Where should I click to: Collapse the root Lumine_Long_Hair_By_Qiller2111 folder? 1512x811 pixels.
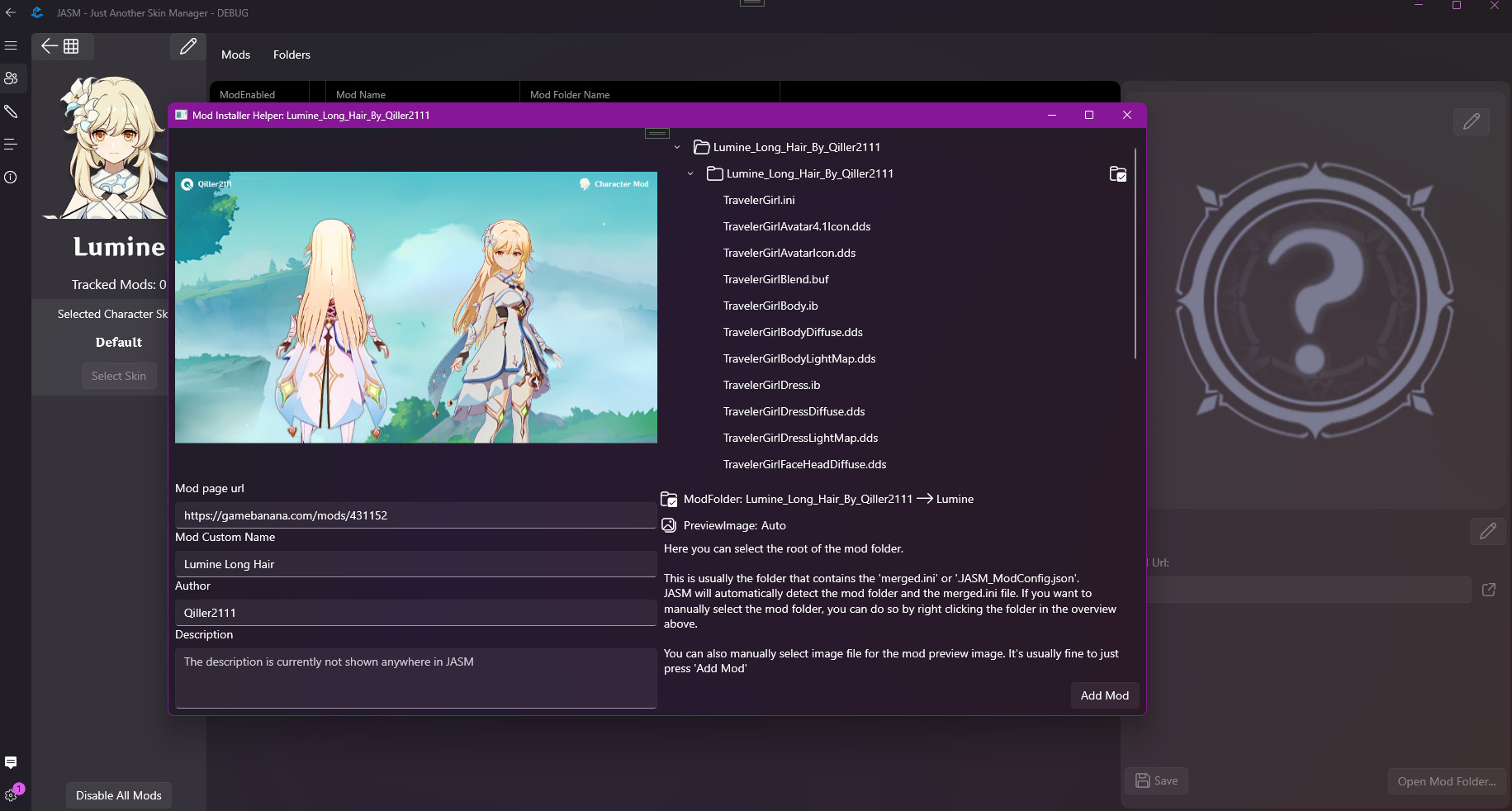pyautogui.click(x=677, y=148)
